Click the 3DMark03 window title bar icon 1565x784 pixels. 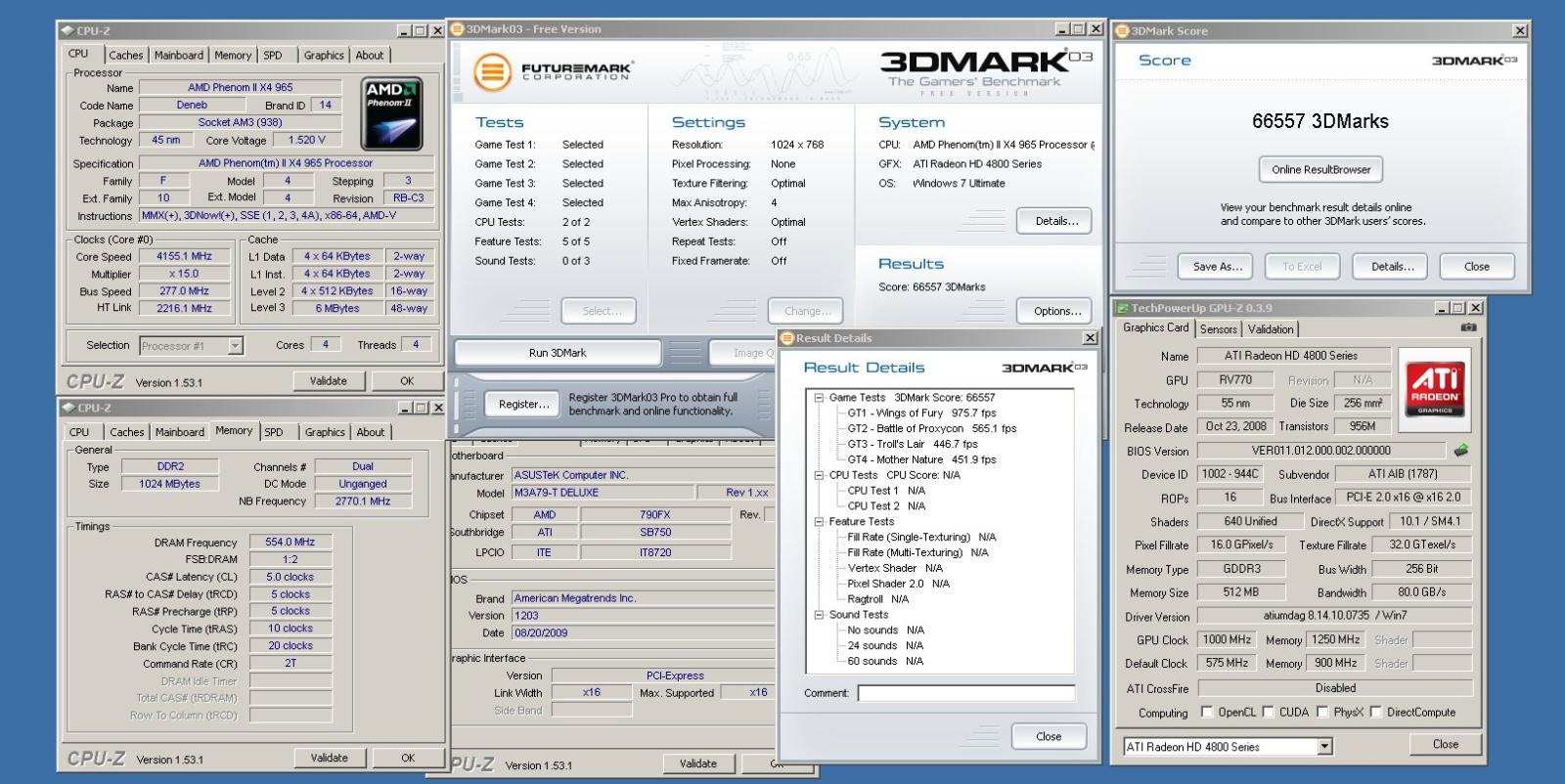(458, 29)
